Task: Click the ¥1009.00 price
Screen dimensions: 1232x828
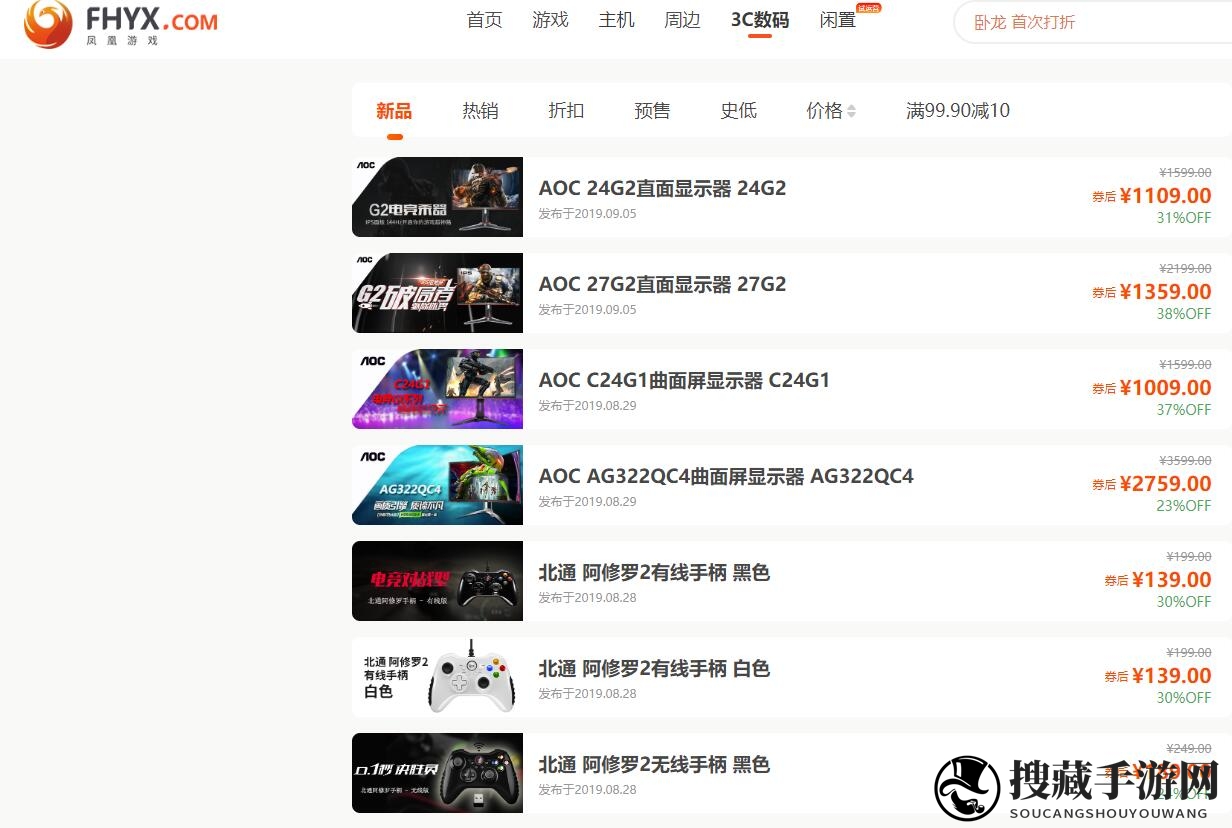Action: click(x=1165, y=388)
